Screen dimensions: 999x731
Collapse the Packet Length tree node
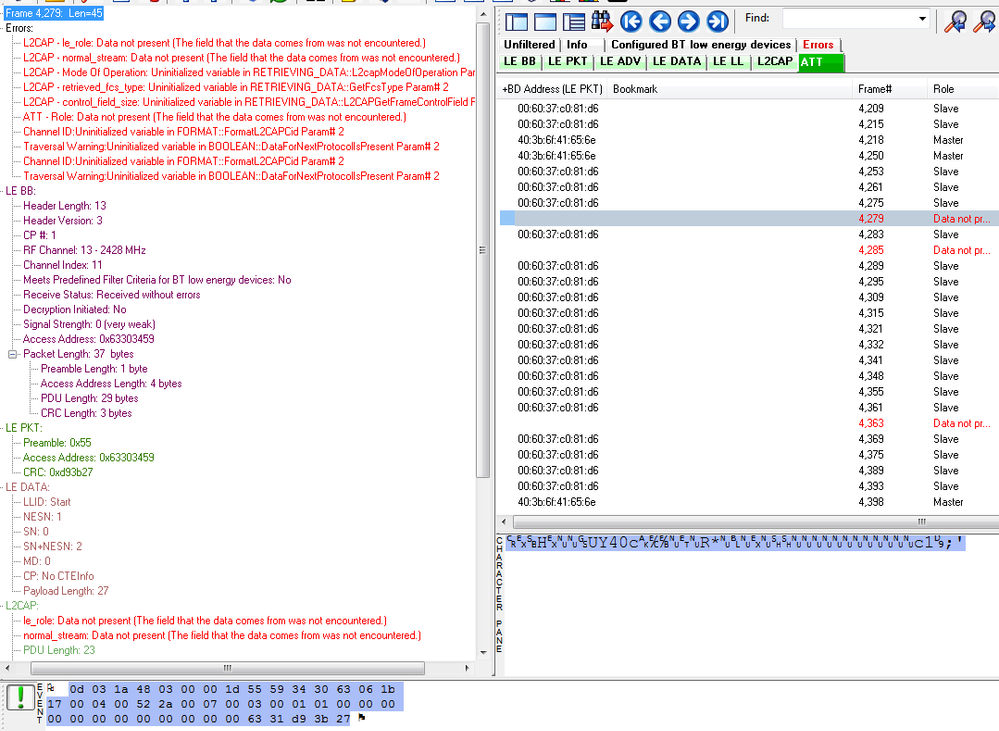[12, 354]
